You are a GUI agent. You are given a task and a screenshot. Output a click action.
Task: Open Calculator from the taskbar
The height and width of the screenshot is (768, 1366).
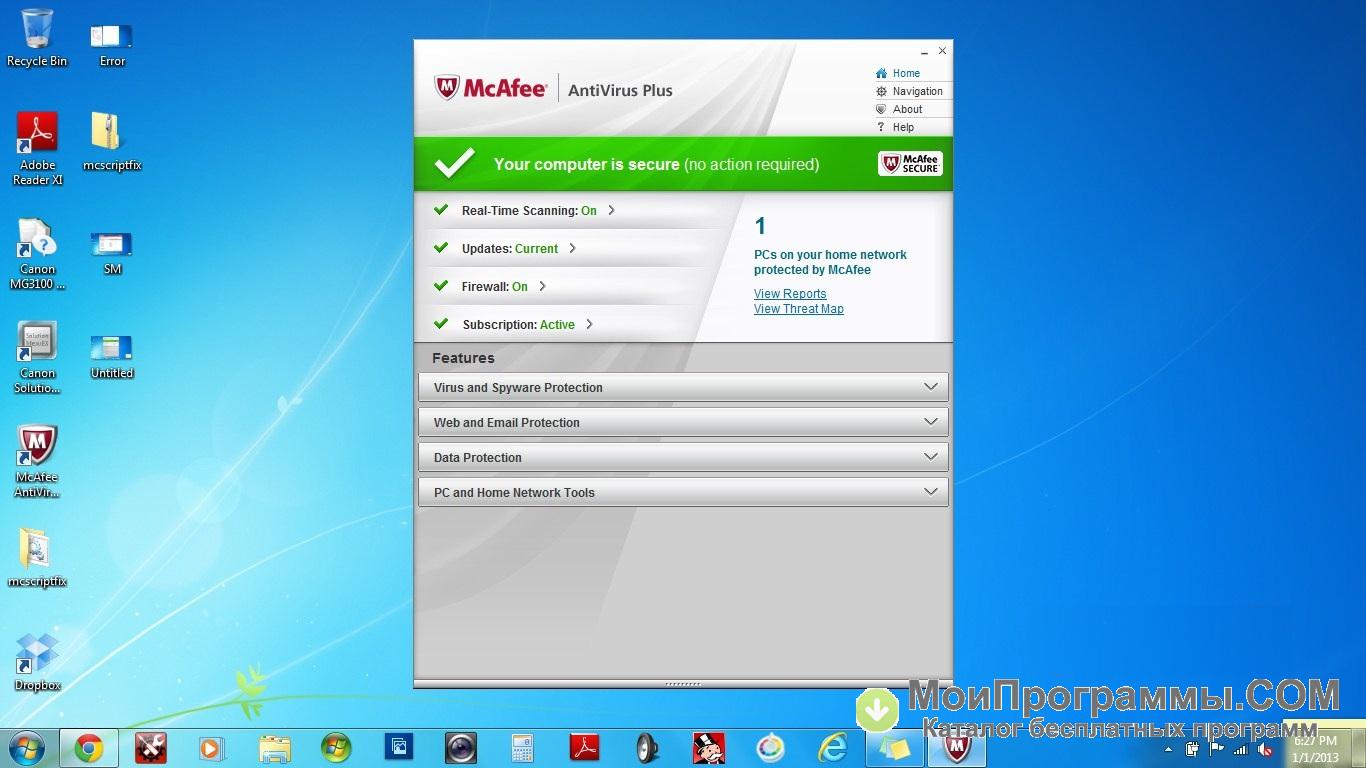(x=522, y=747)
